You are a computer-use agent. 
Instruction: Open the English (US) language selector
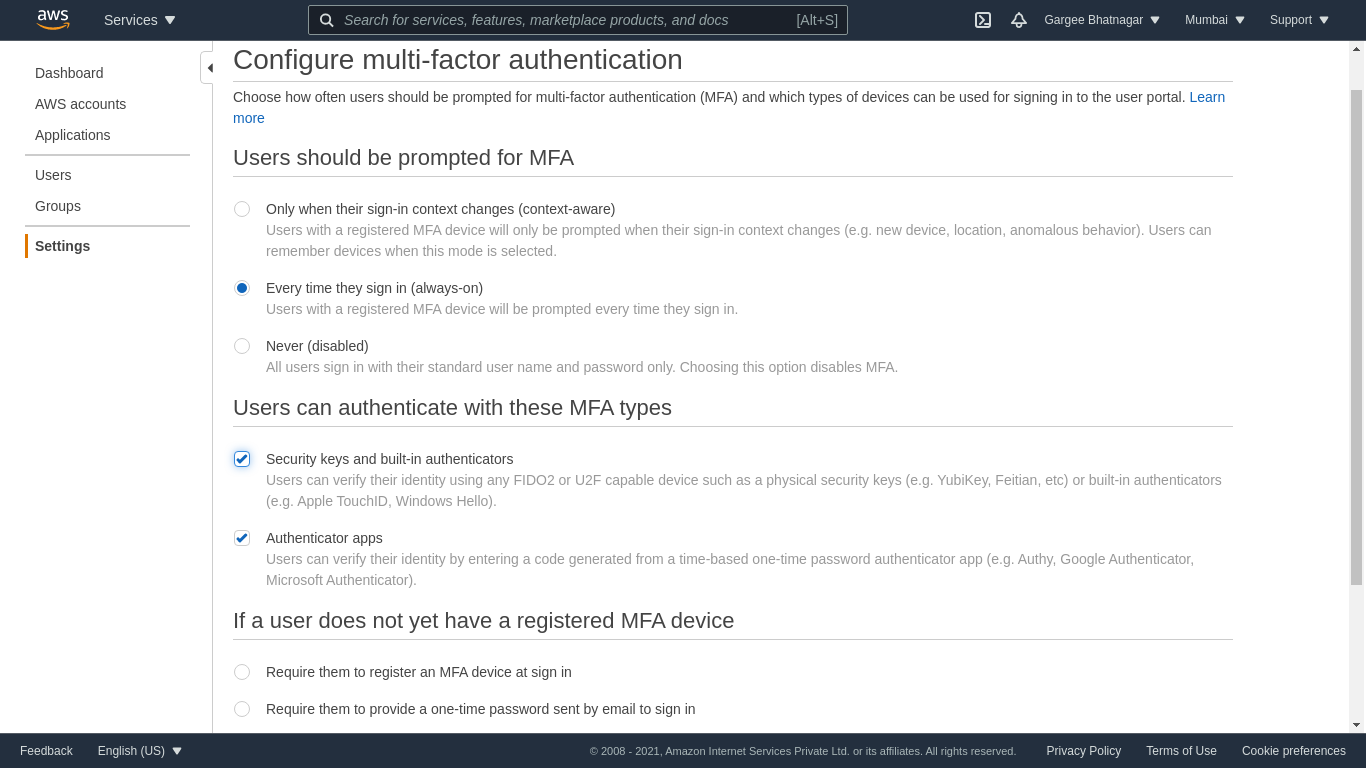[x=140, y=751]
